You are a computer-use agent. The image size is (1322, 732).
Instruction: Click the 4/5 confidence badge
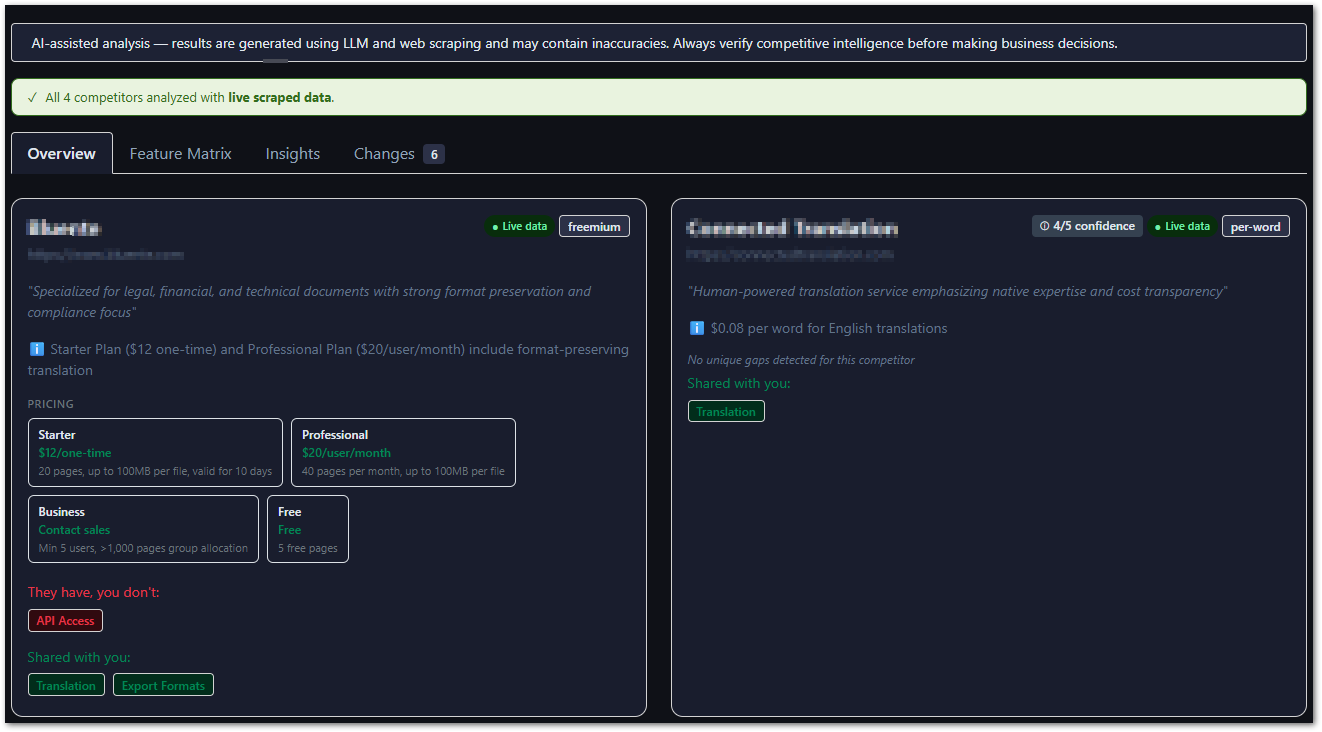[x=1087, y=226]
